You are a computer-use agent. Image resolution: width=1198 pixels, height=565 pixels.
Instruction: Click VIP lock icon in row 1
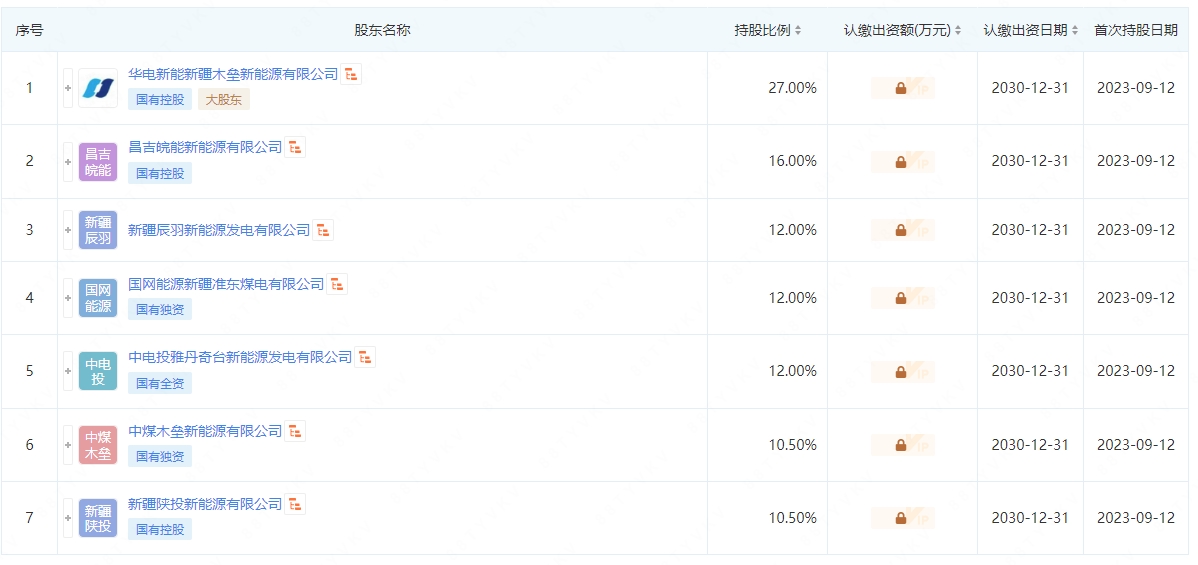pyautogui.click(x=901, y=88)
